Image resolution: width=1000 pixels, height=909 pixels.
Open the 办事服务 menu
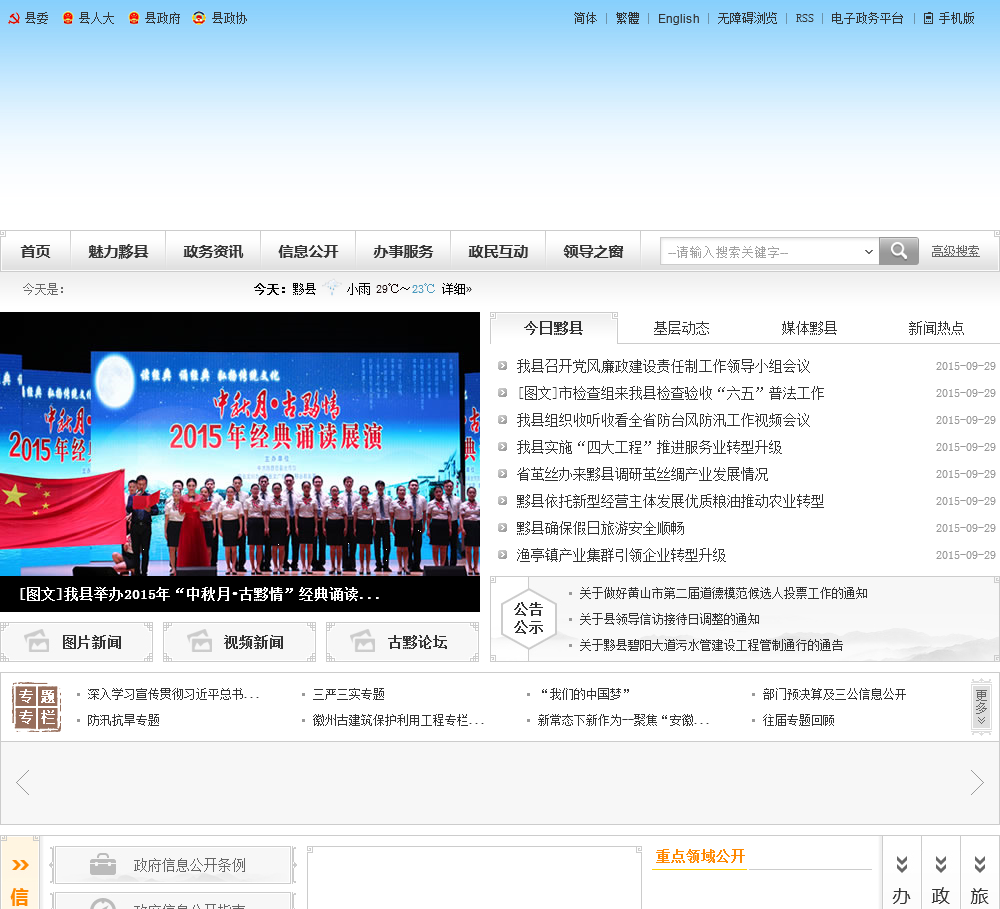(x=403, y=251)
